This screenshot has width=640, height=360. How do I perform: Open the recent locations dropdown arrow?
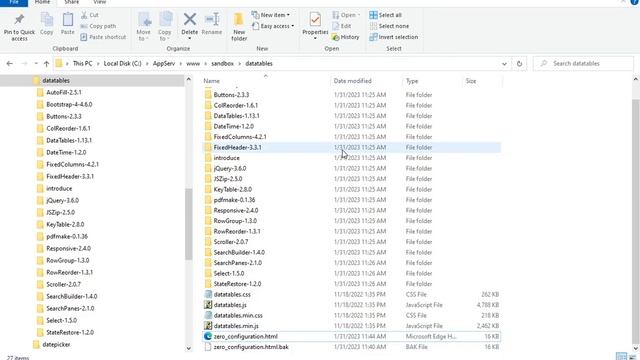(36, 64)
